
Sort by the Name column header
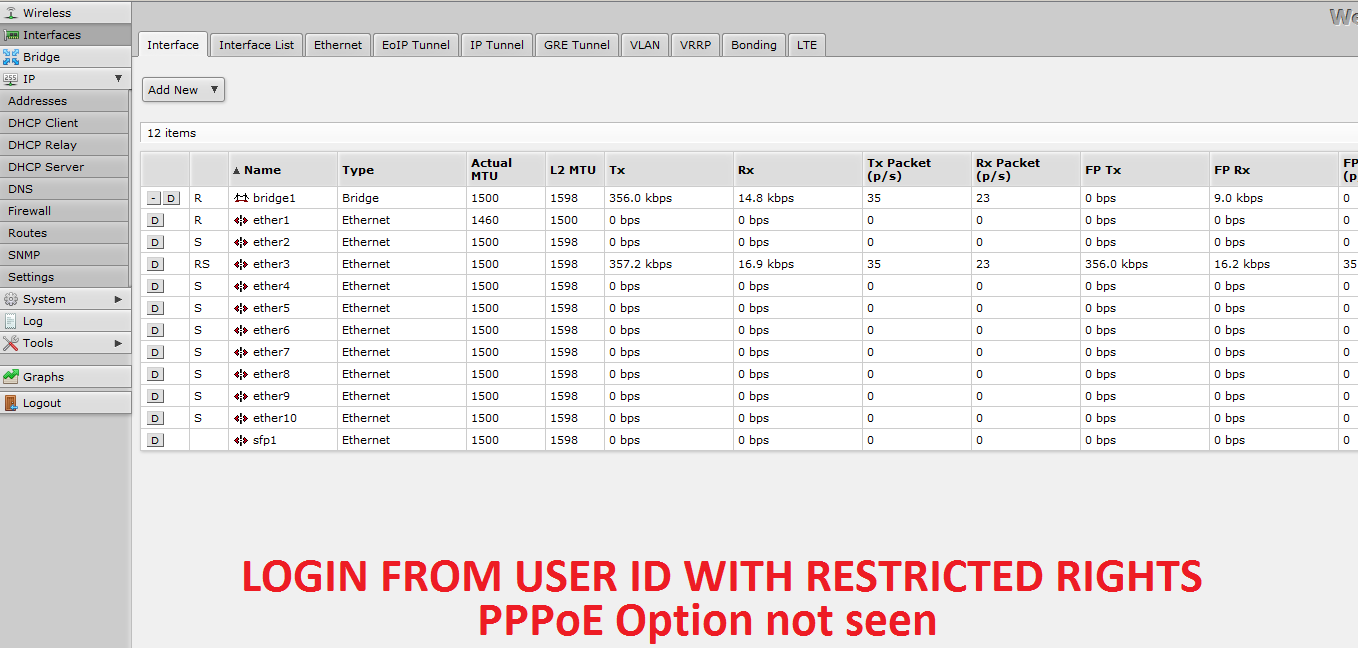(283, 170)
